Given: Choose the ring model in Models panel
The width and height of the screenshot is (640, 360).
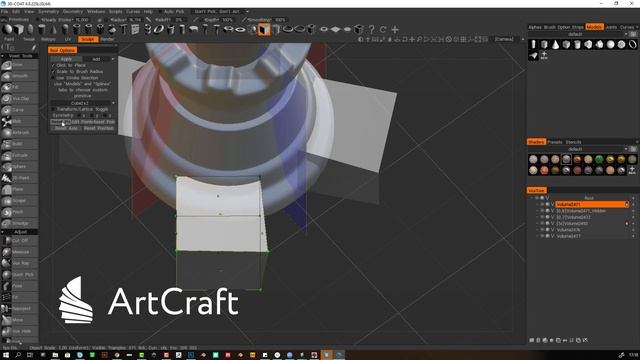Looking at the screenshot, I should [632, 44].
